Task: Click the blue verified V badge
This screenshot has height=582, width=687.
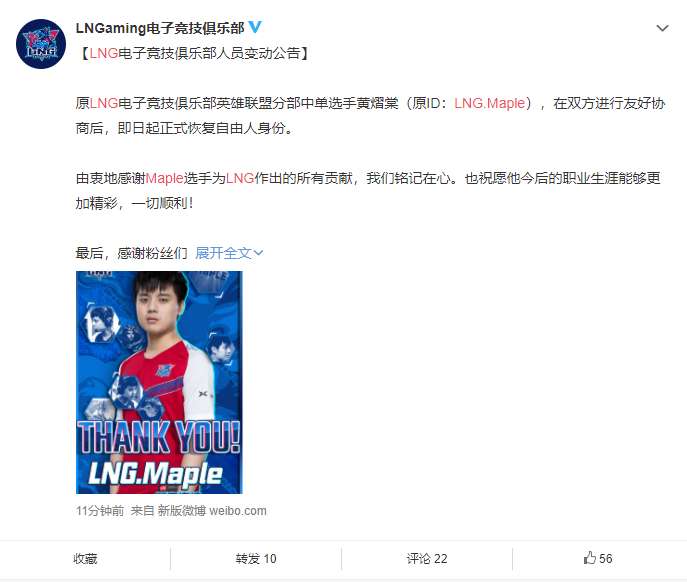Action: [x=255, y=27]
